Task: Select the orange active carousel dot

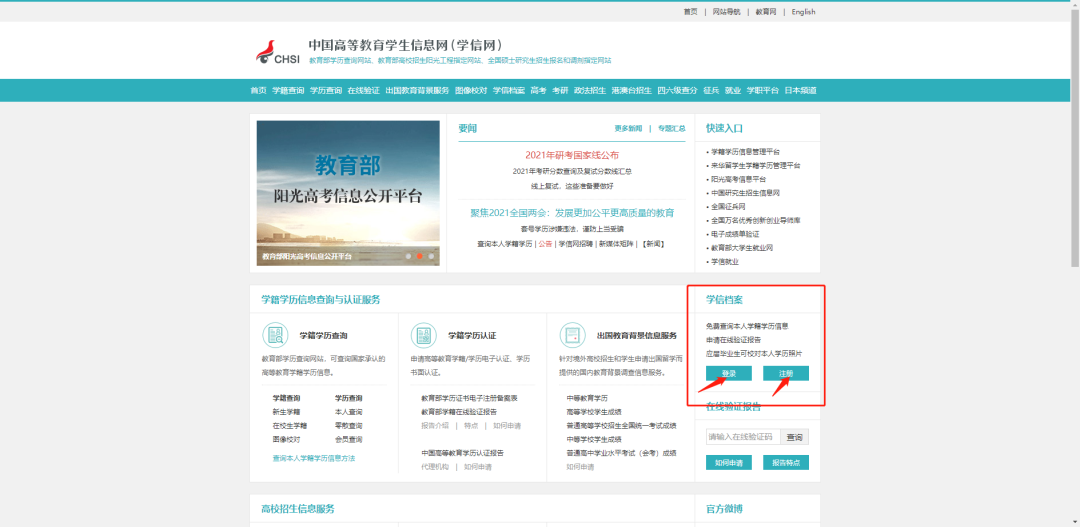Action: (x=419, y=256)
